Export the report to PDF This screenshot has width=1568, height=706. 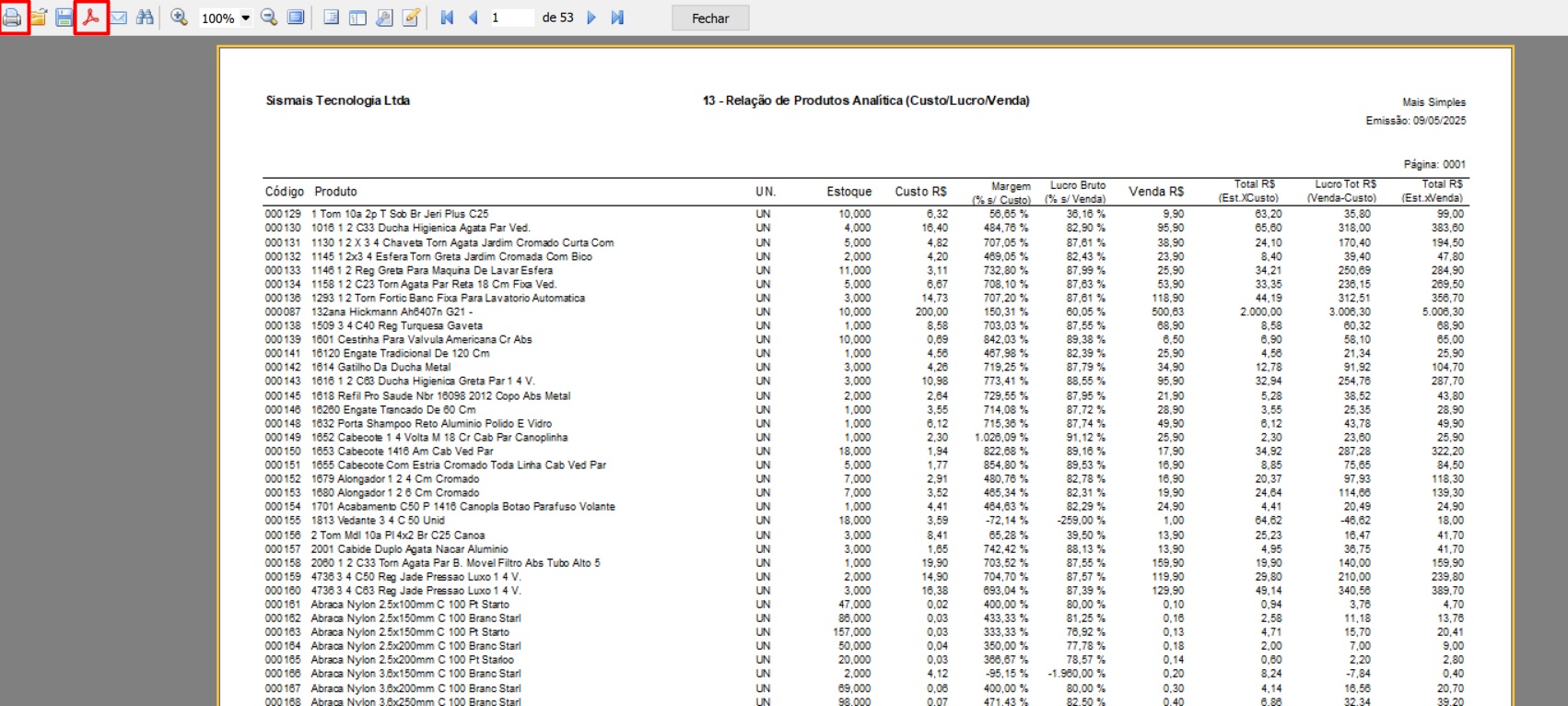point(91,18)
